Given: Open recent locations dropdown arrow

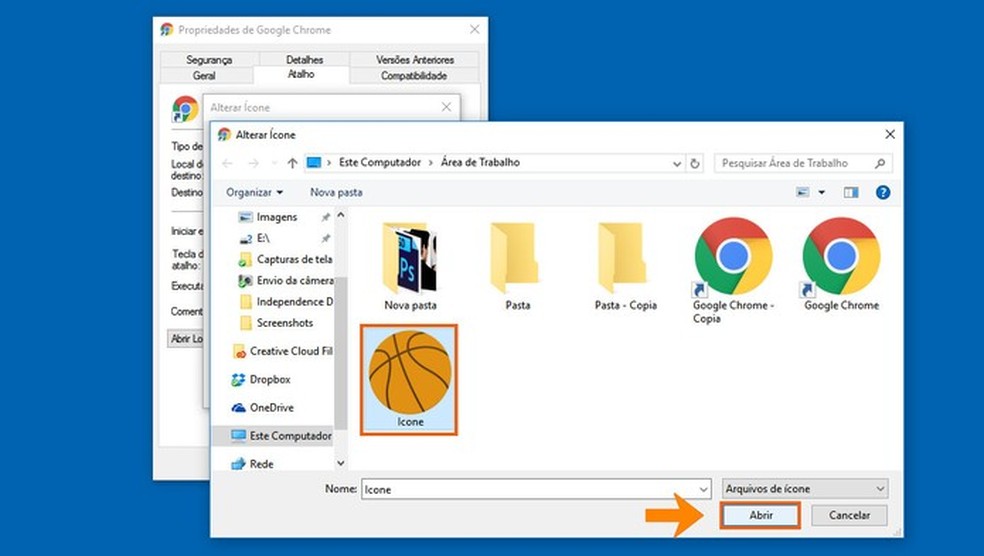Looking at the screenshot, I should coord(274,163).
